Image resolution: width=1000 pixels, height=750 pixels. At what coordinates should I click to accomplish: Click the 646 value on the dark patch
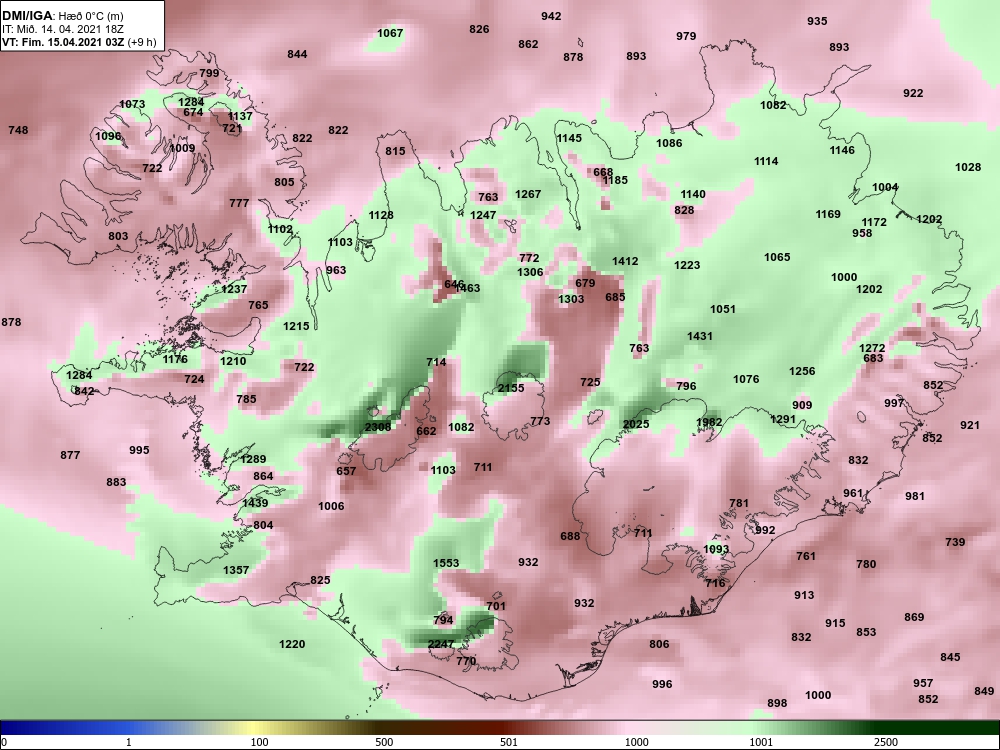(454, 284)
